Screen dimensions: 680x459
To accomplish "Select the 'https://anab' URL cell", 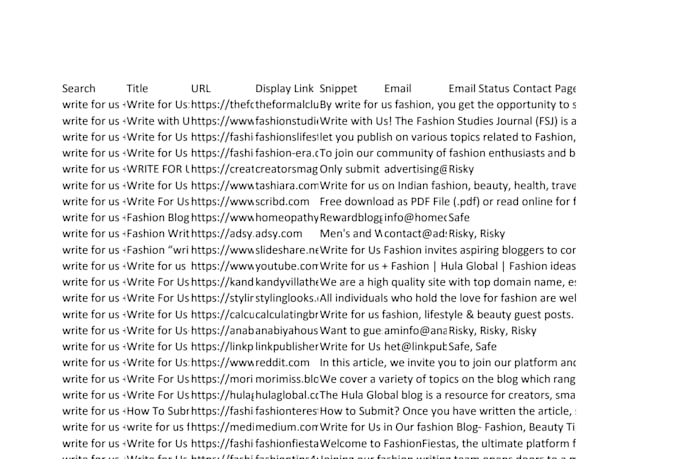I will (222, 331).
